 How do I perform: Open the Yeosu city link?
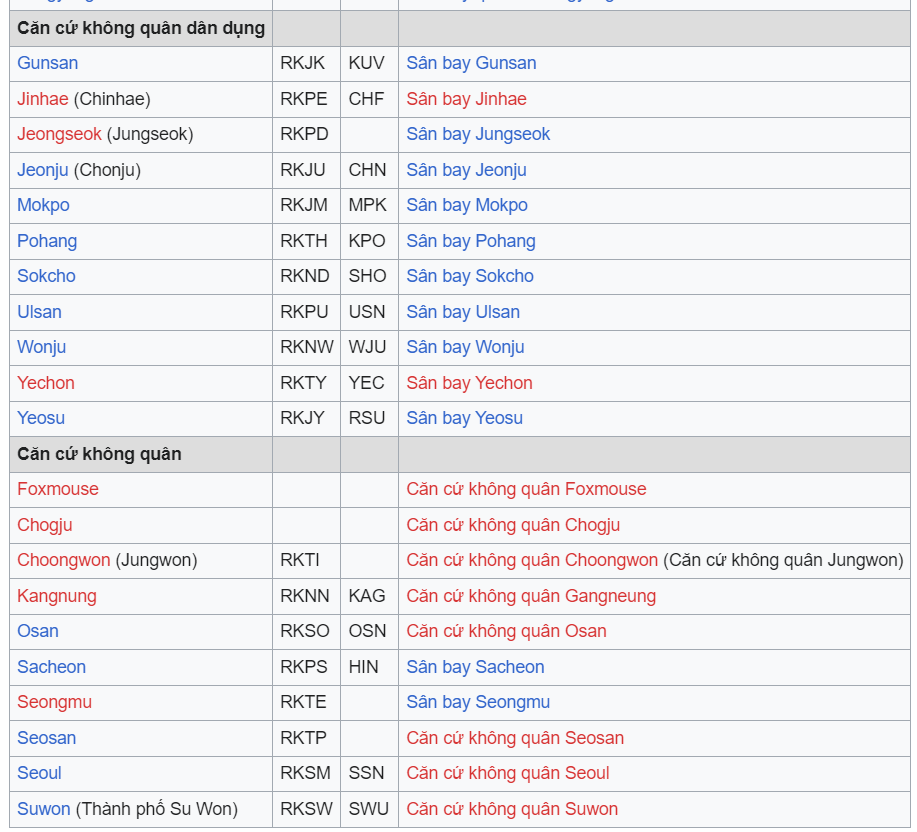41,418
